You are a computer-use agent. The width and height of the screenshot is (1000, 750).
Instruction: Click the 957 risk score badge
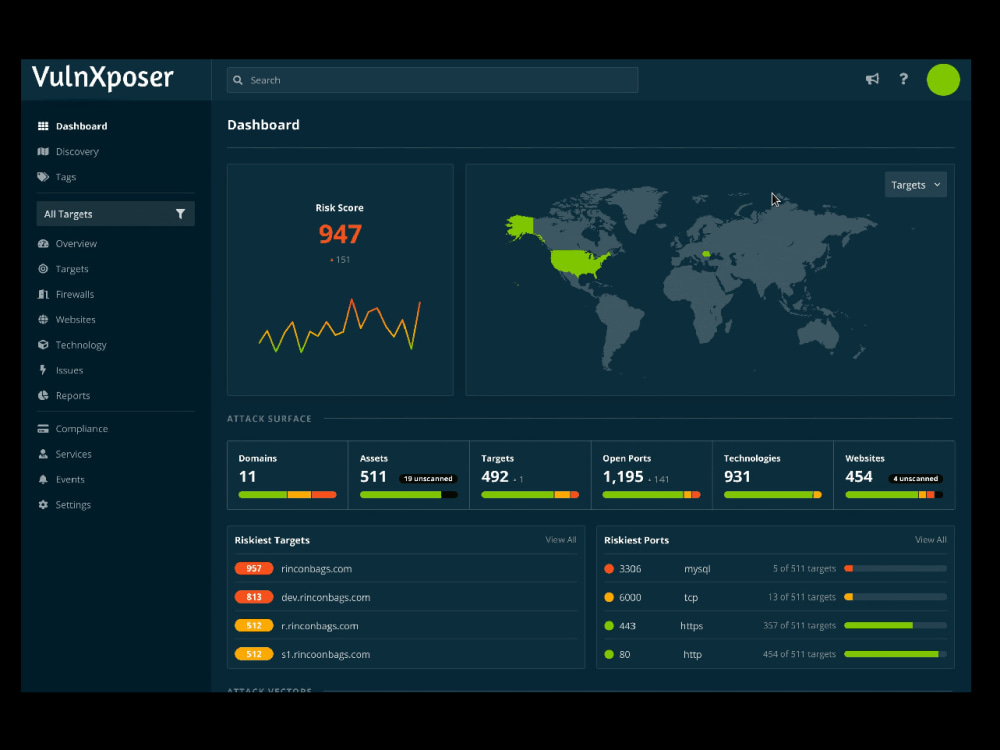pos(254,568)
